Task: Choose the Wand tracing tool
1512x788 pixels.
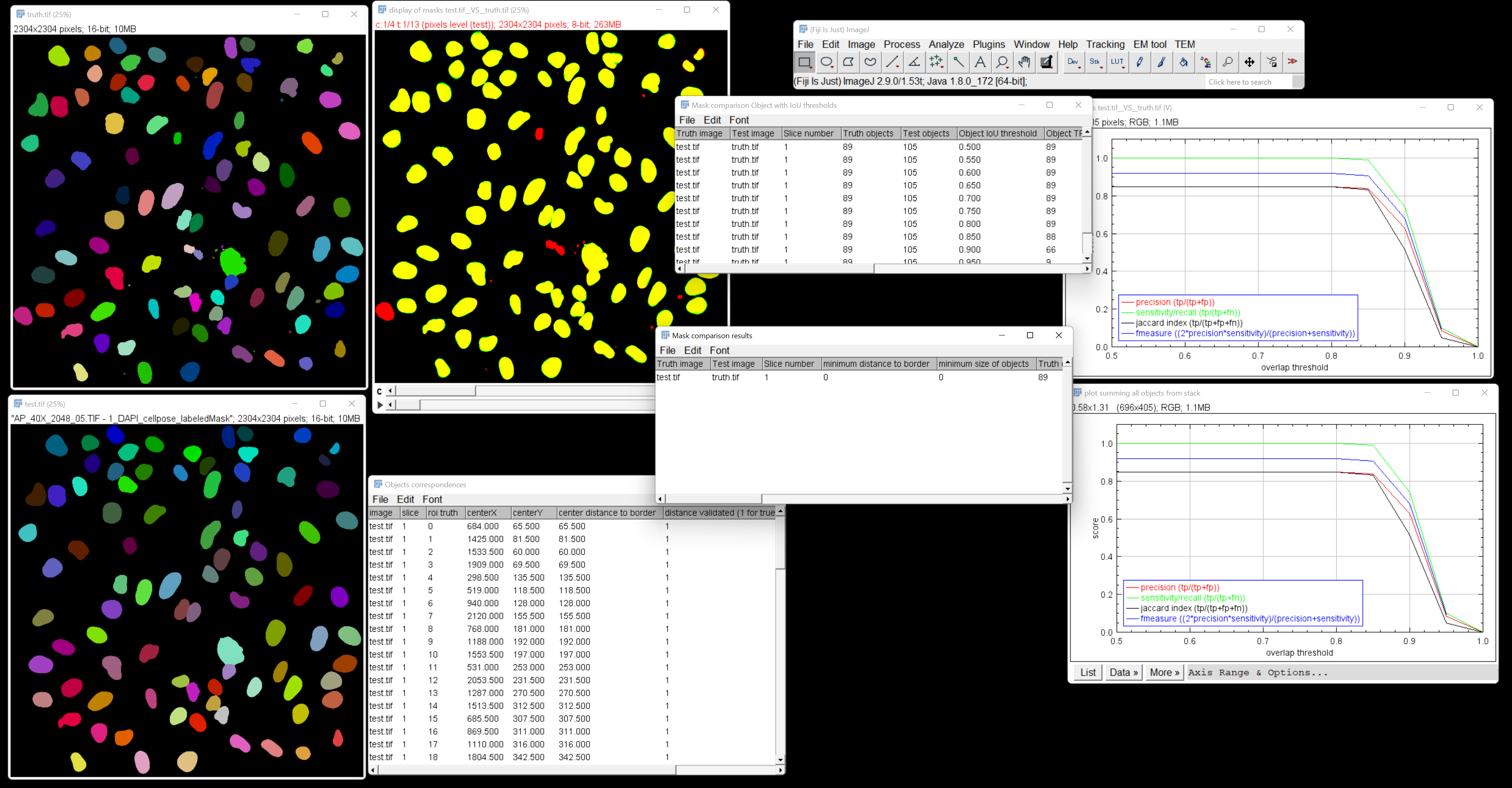Action: (x=958, y=61)
